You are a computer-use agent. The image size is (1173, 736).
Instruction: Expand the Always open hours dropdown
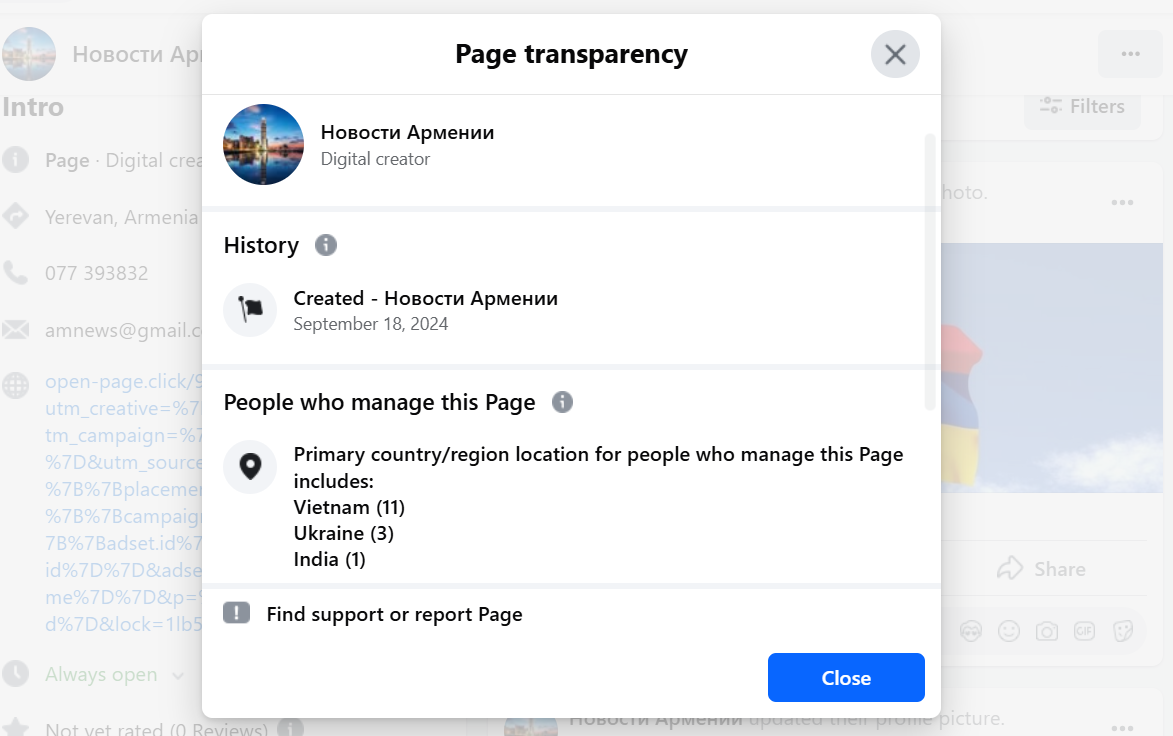tap(178, 675)
